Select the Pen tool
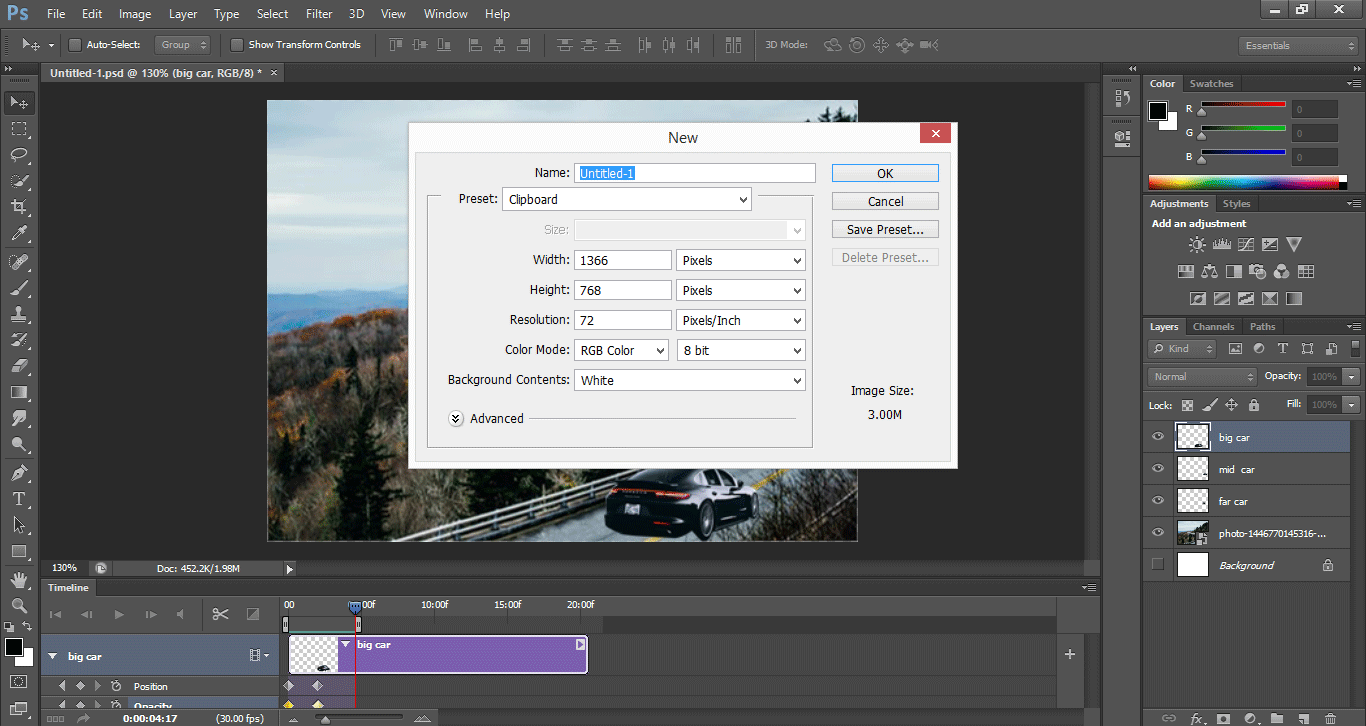This screenshot has height=726, width=1366. [19, 472]
